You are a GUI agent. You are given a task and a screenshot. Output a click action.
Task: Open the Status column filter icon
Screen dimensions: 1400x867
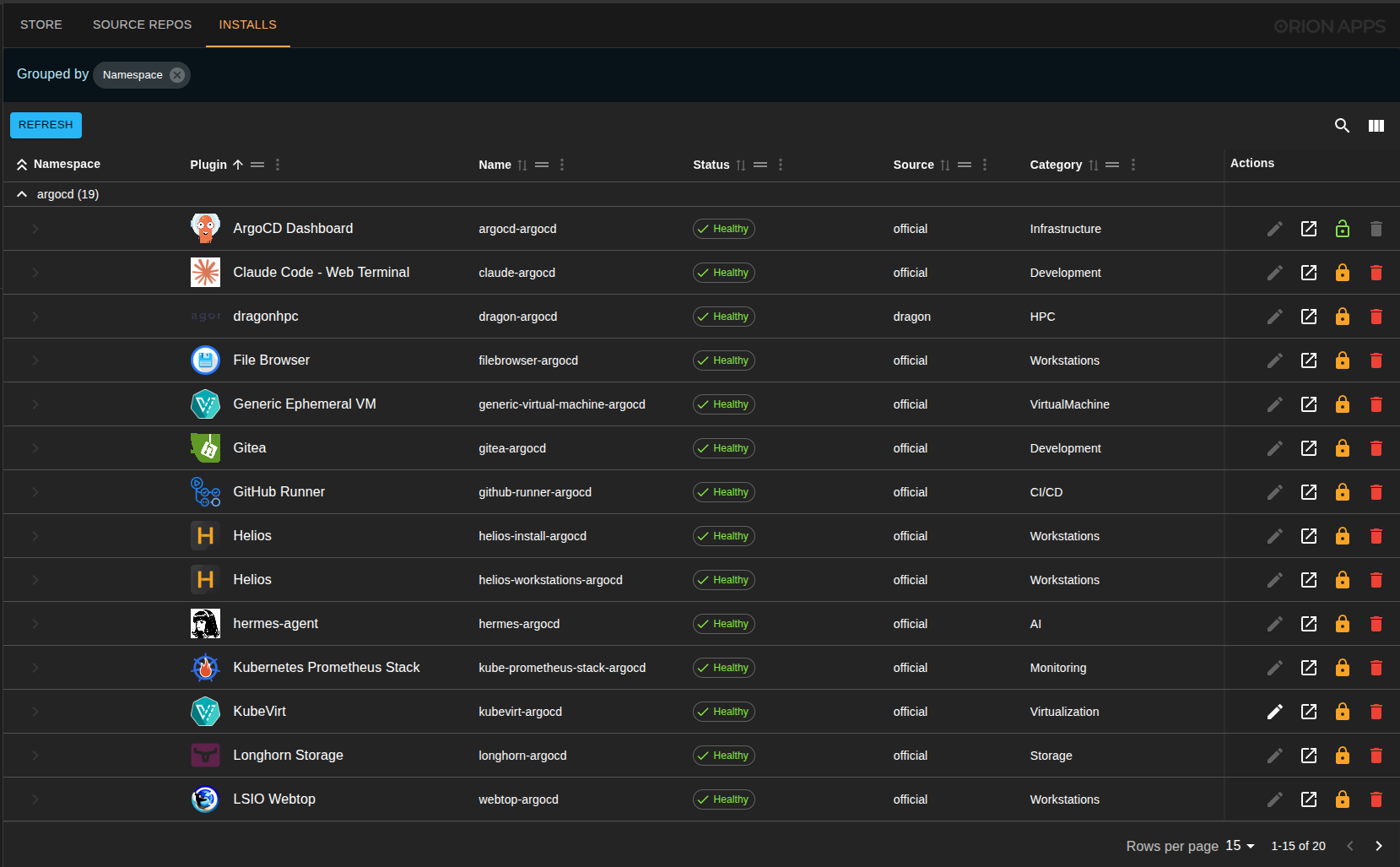(x=760, y=165)
